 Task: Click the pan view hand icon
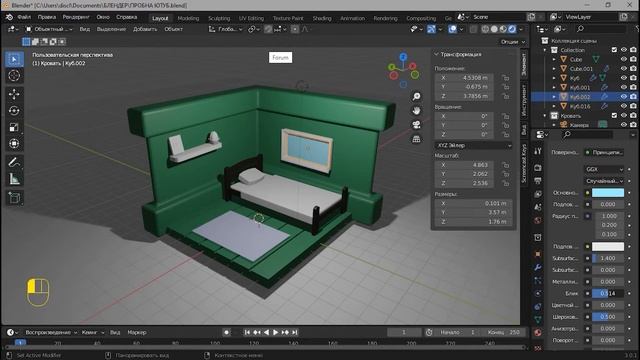[x=416, y=111]
